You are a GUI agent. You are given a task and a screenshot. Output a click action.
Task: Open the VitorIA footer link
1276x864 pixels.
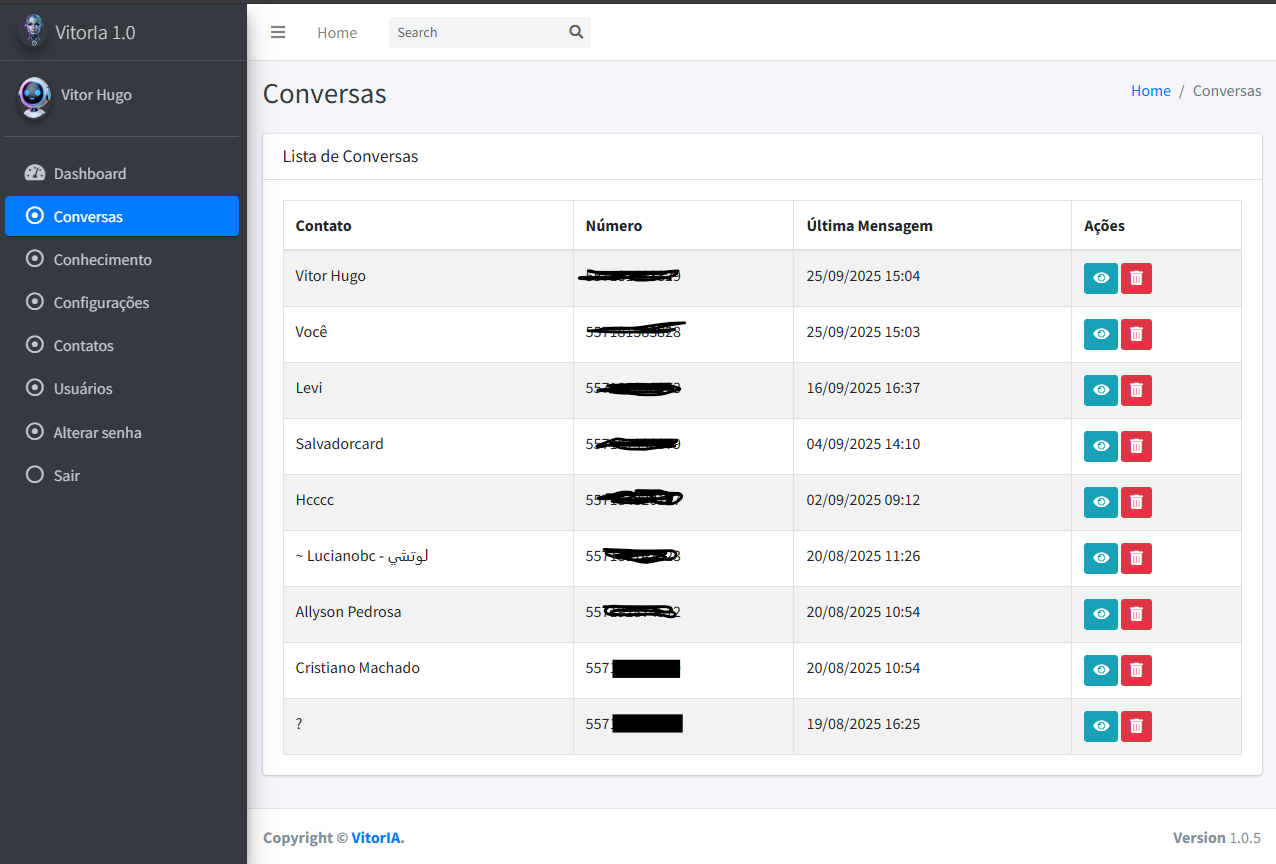pyautogui.click(x=376, y=838)
